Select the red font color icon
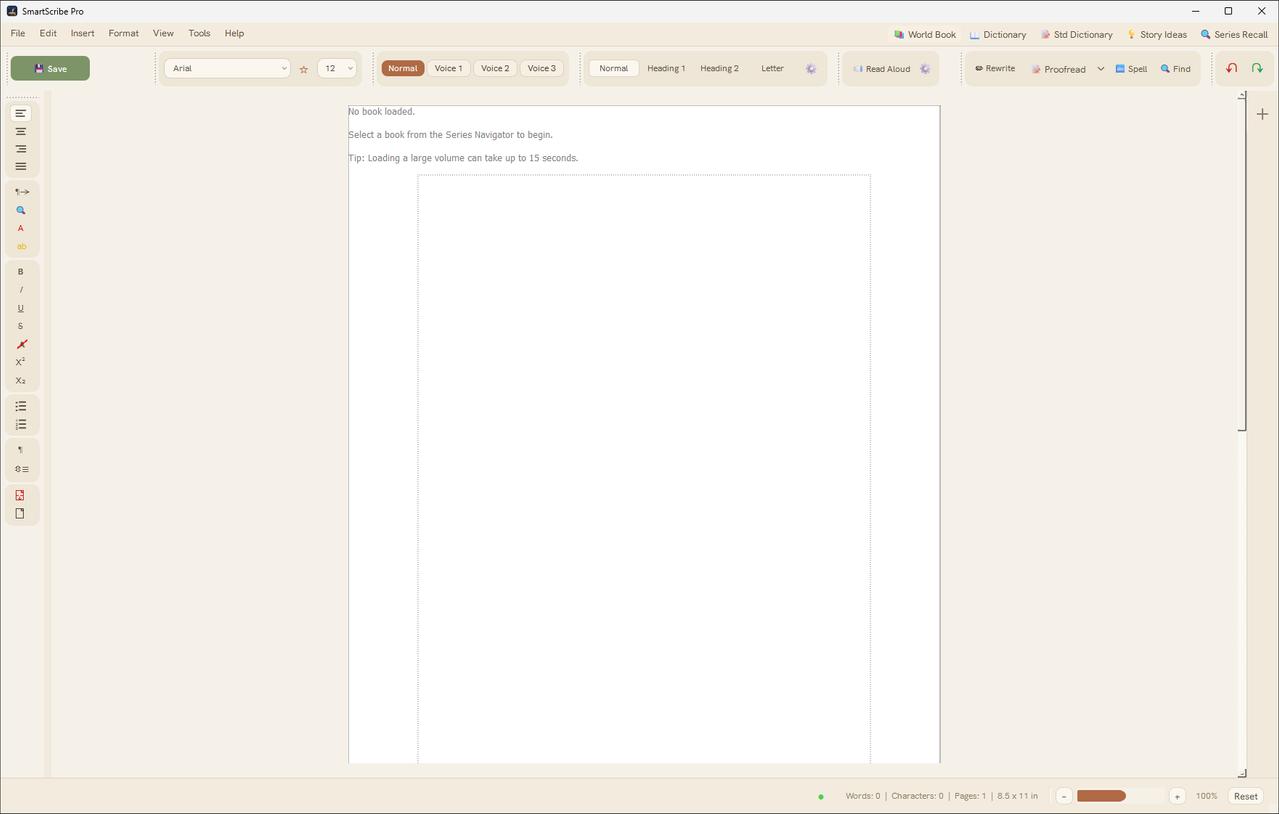This screenshot has height=814, width=1279. click(21, 228)
